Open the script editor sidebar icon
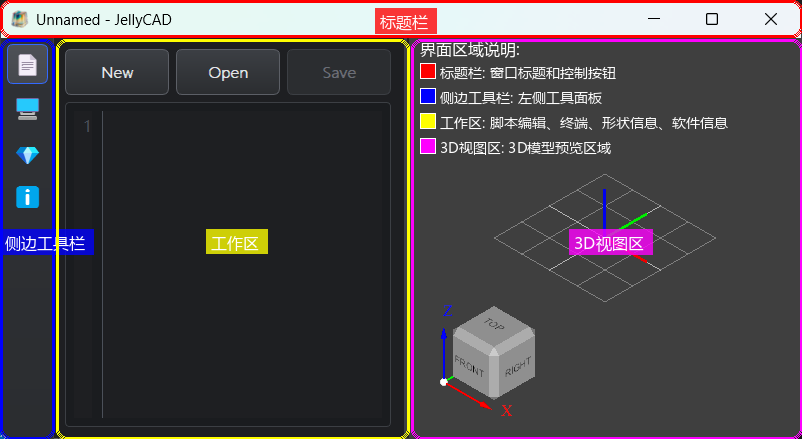Screen dimensions: 802x439 27,65
